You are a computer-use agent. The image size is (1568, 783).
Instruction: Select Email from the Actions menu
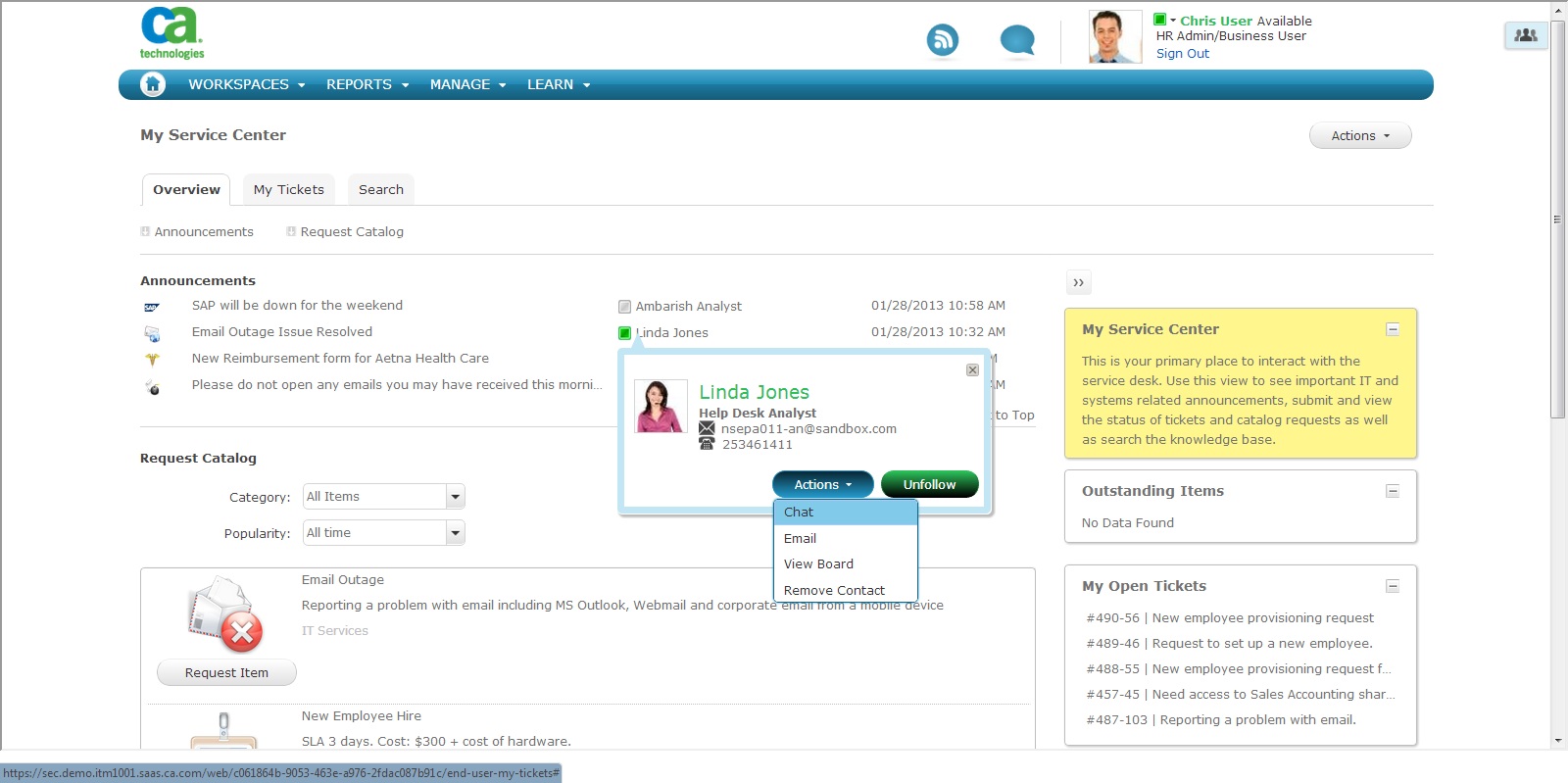(x=846, y=538)
